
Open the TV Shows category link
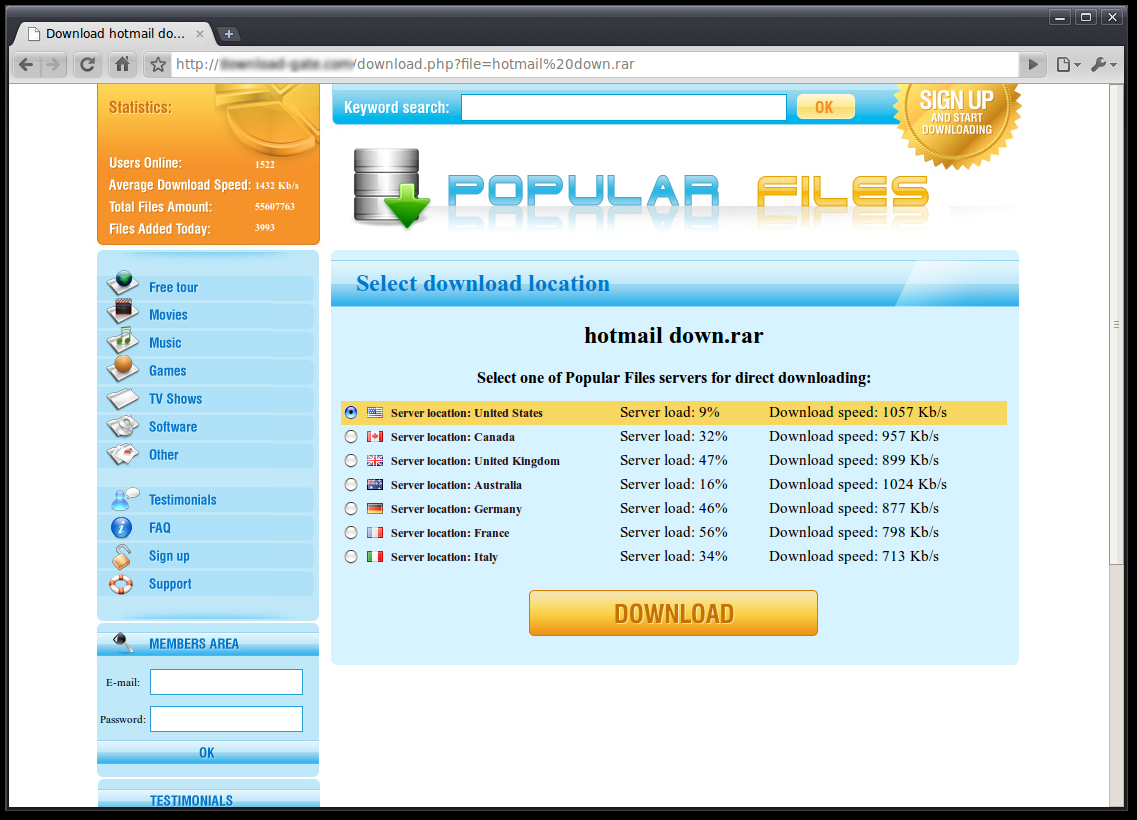click(x=175, y=399)
